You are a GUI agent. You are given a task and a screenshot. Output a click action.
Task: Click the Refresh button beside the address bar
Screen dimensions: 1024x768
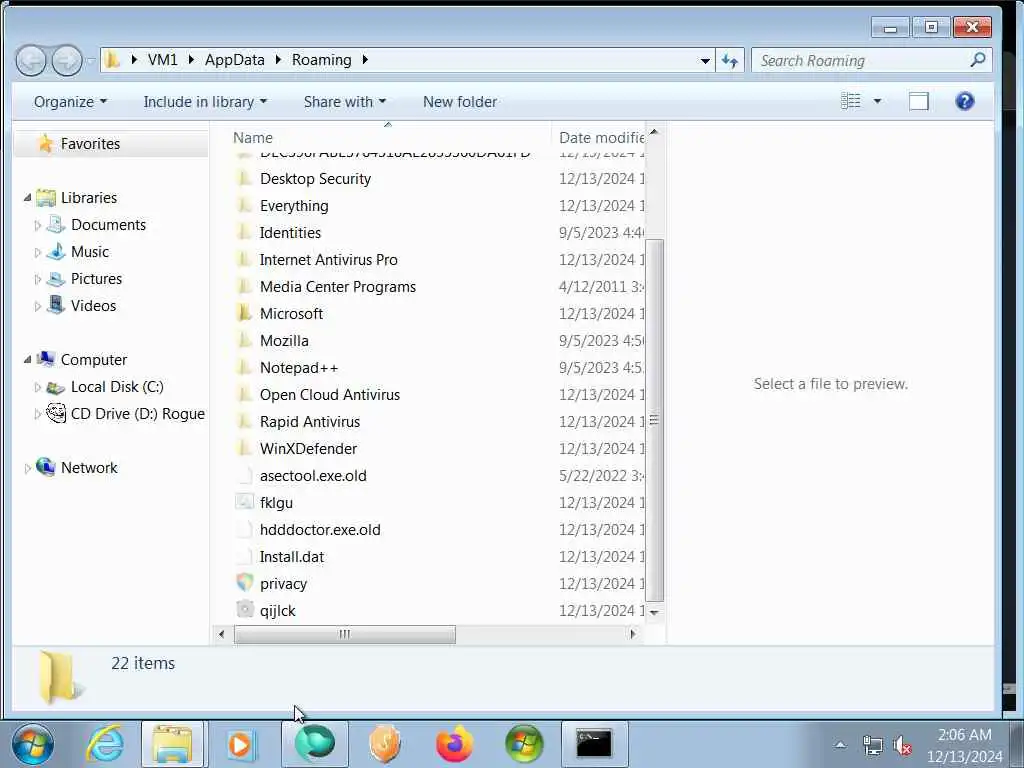click(730, 61)
